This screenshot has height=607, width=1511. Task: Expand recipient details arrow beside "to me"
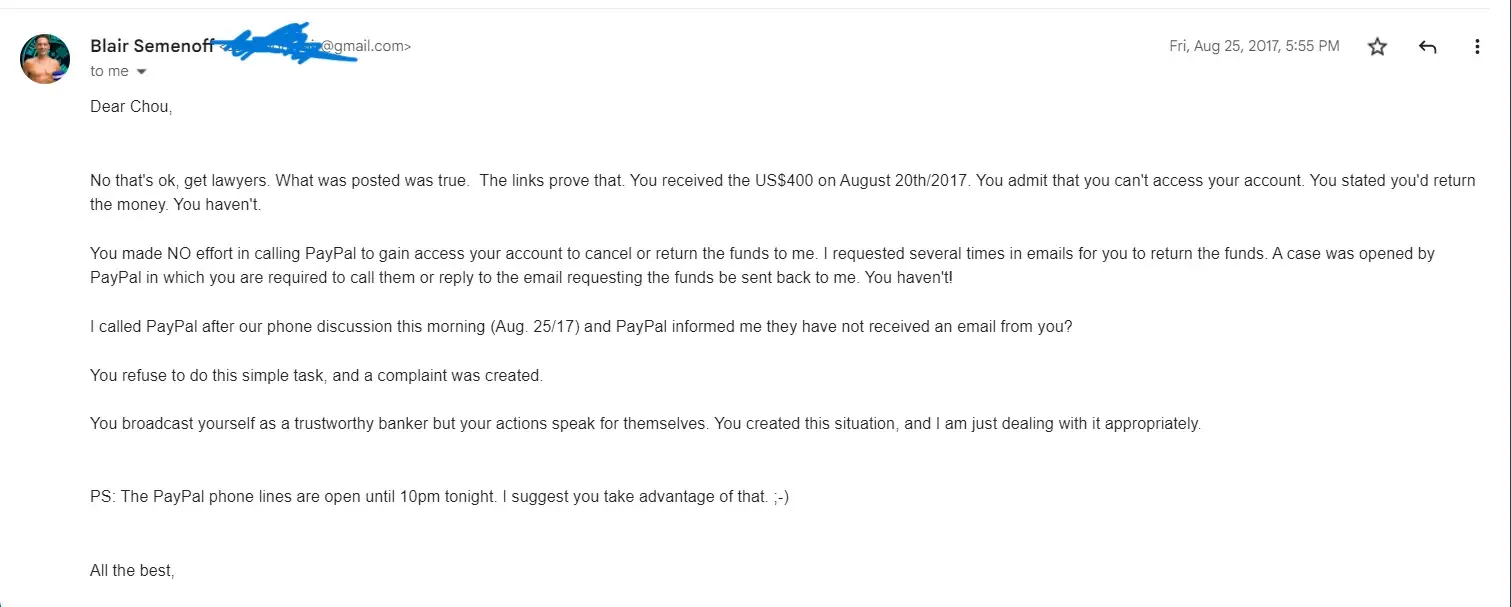141,72
